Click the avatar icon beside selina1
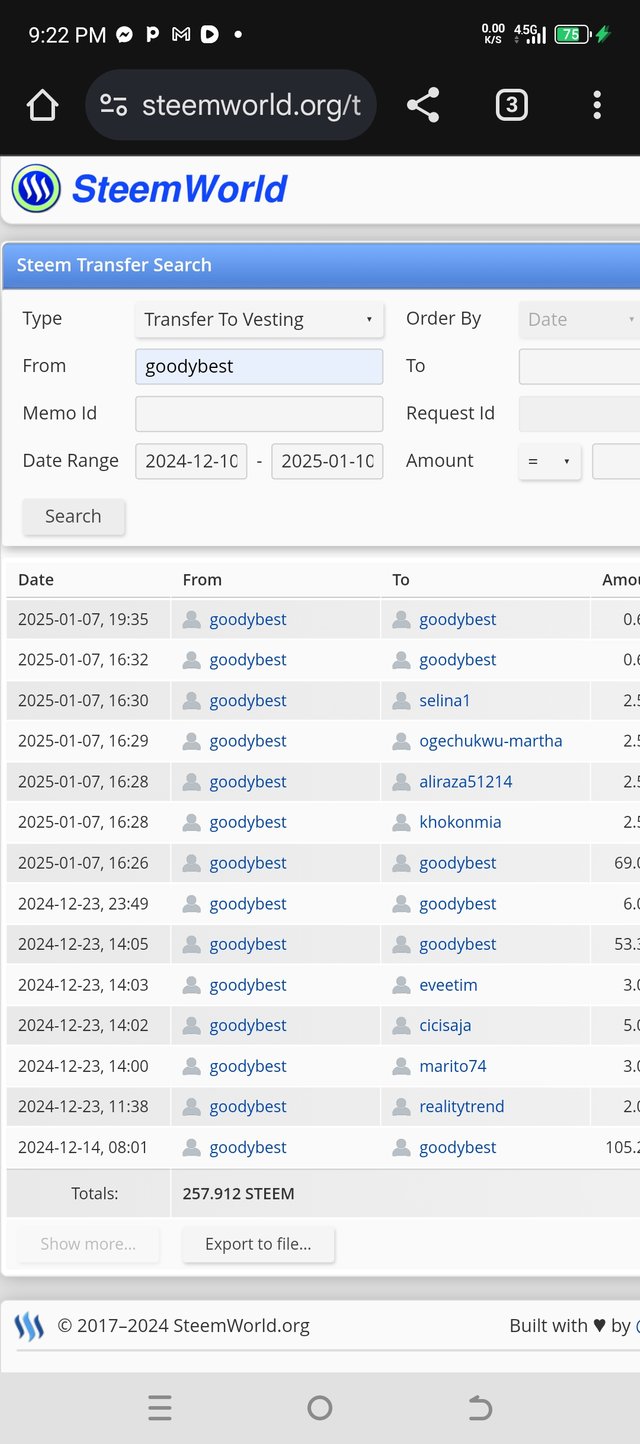The image size is (640, 1444). 401,700
